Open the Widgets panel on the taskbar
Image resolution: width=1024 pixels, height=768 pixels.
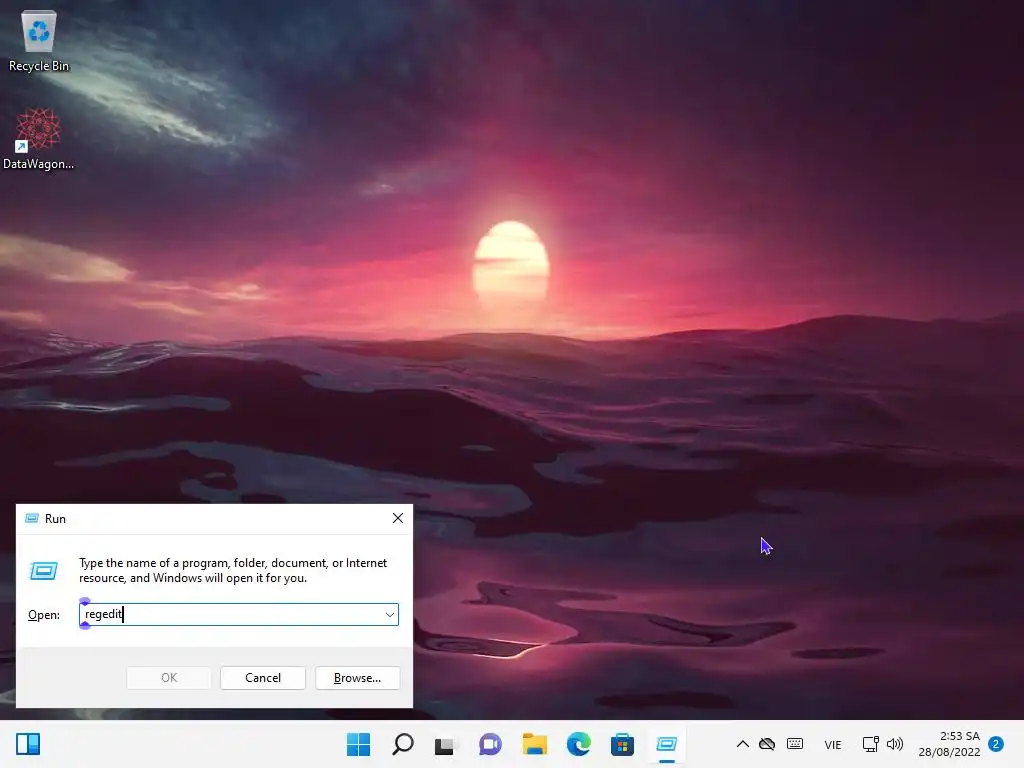pos(28,744)
